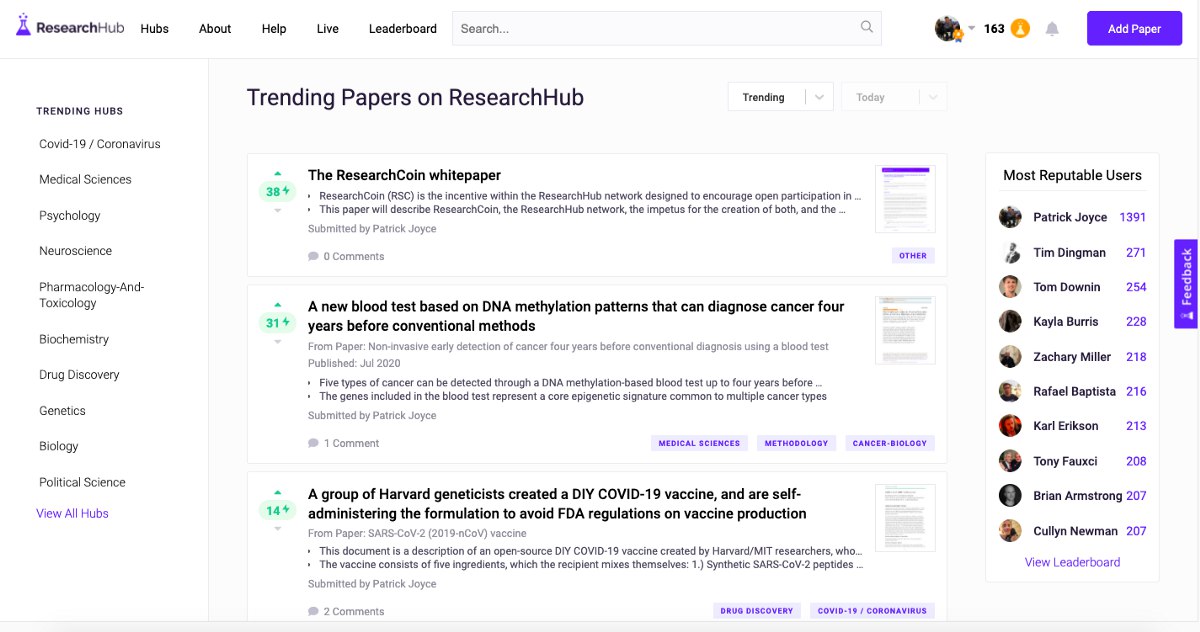Click Tom Downin's avatar
1200x632 pixels.
[x=1010, y=287]
